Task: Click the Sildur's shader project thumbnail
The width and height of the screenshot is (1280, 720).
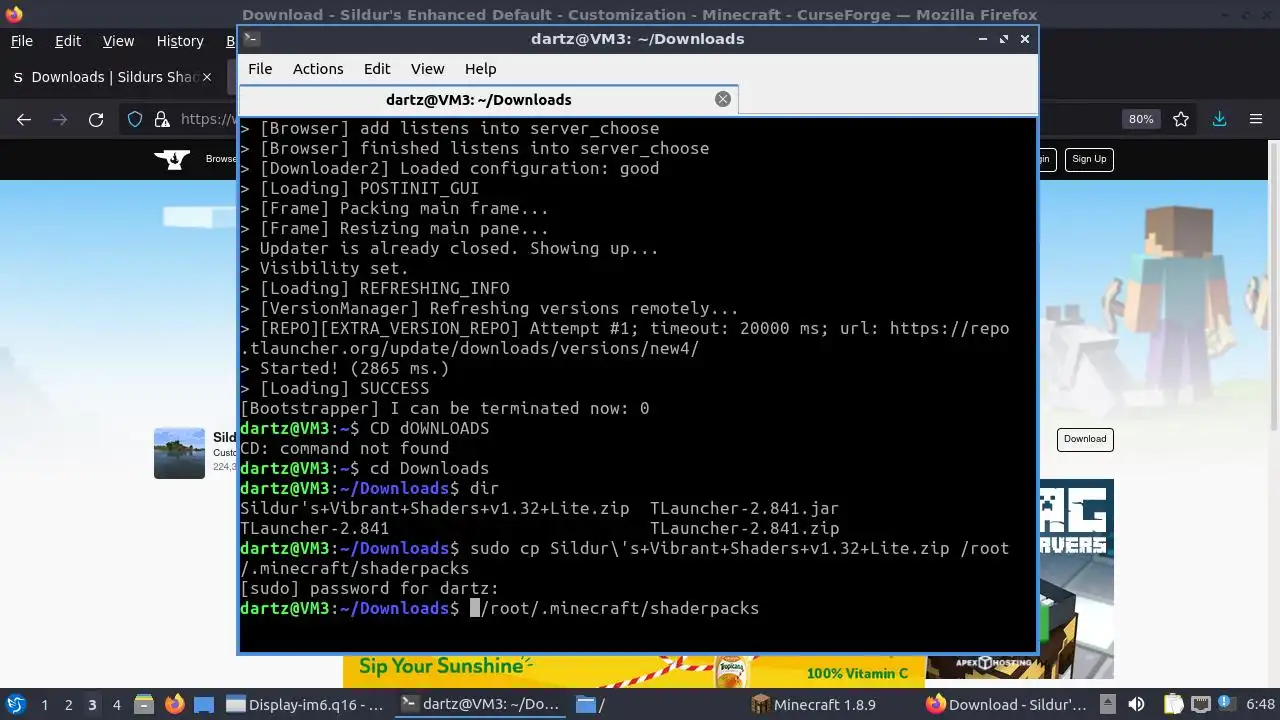Action: pyautogui.click(x=179, y=453)
